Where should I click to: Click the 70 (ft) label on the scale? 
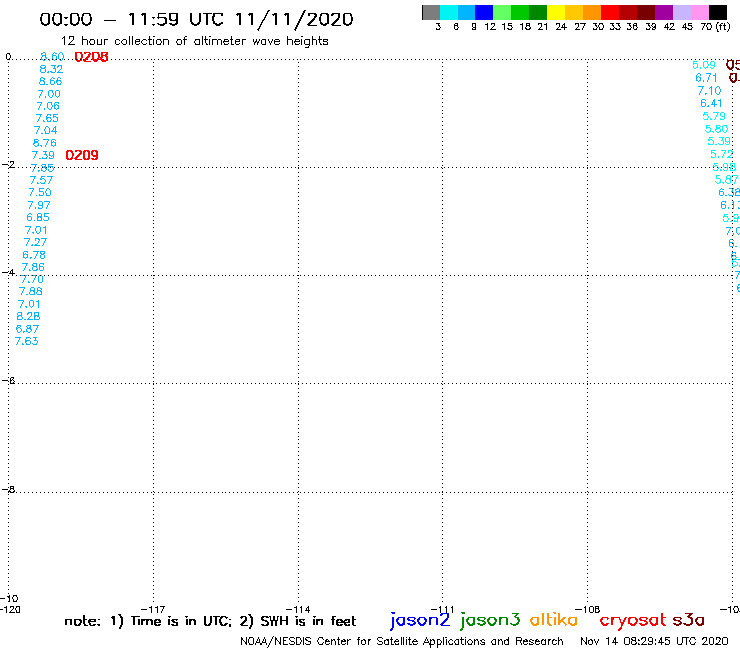715,27
